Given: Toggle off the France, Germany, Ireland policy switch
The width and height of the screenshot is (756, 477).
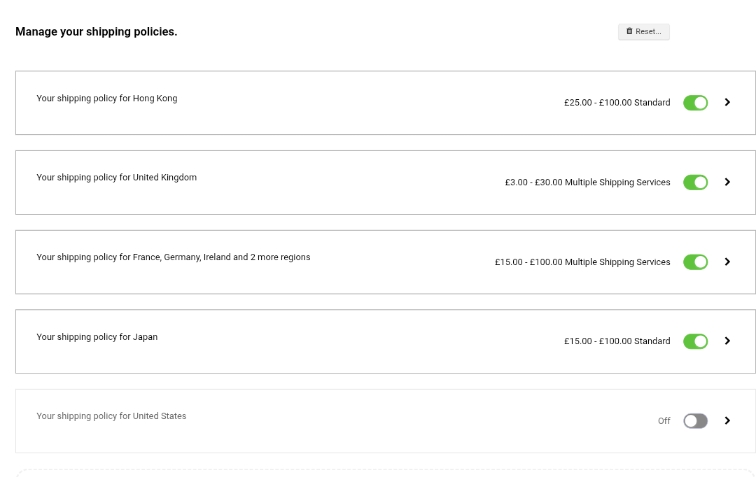Looking at the screenshot, I should point(695,262).
